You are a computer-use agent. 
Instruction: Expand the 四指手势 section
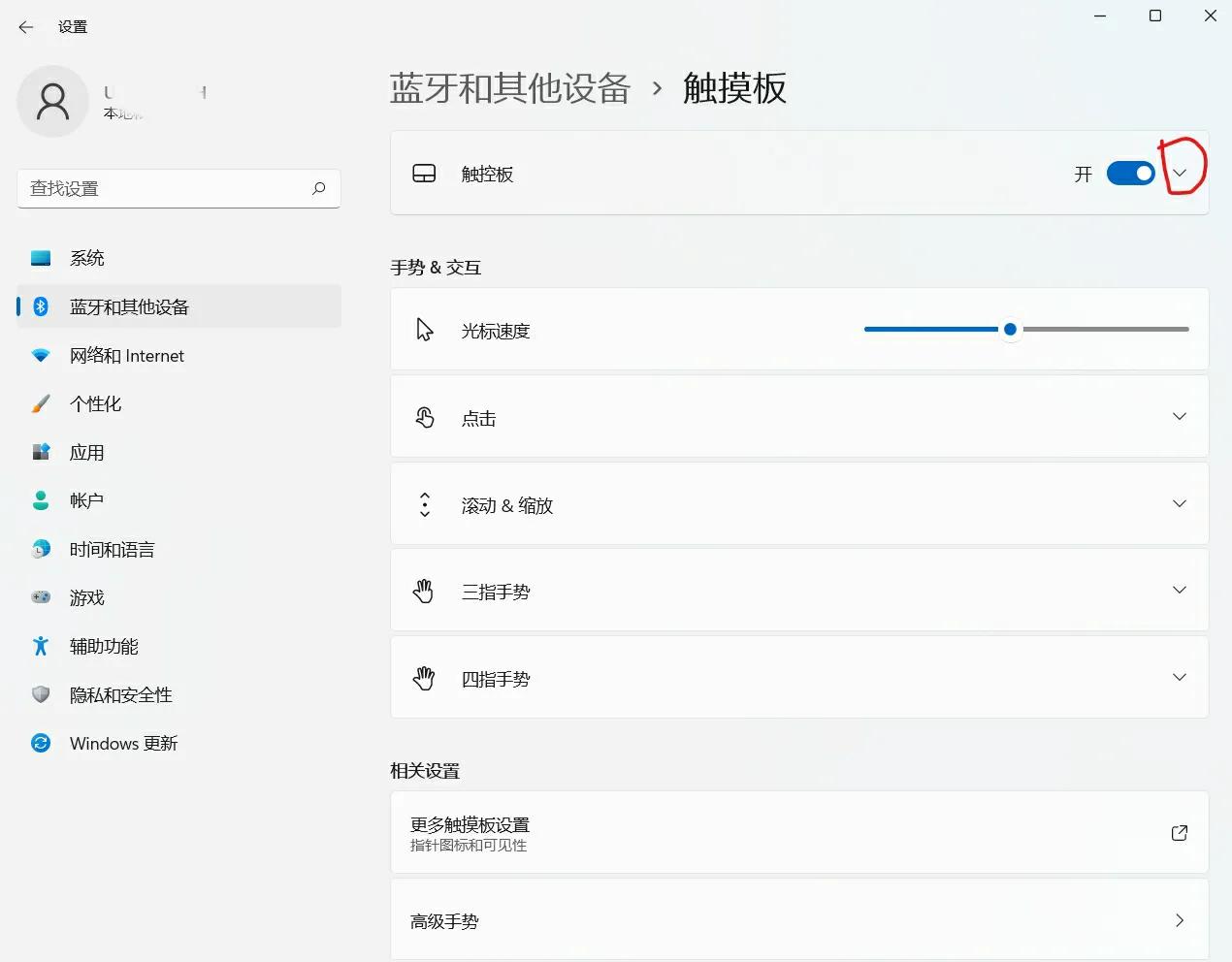coord(1179,677)
